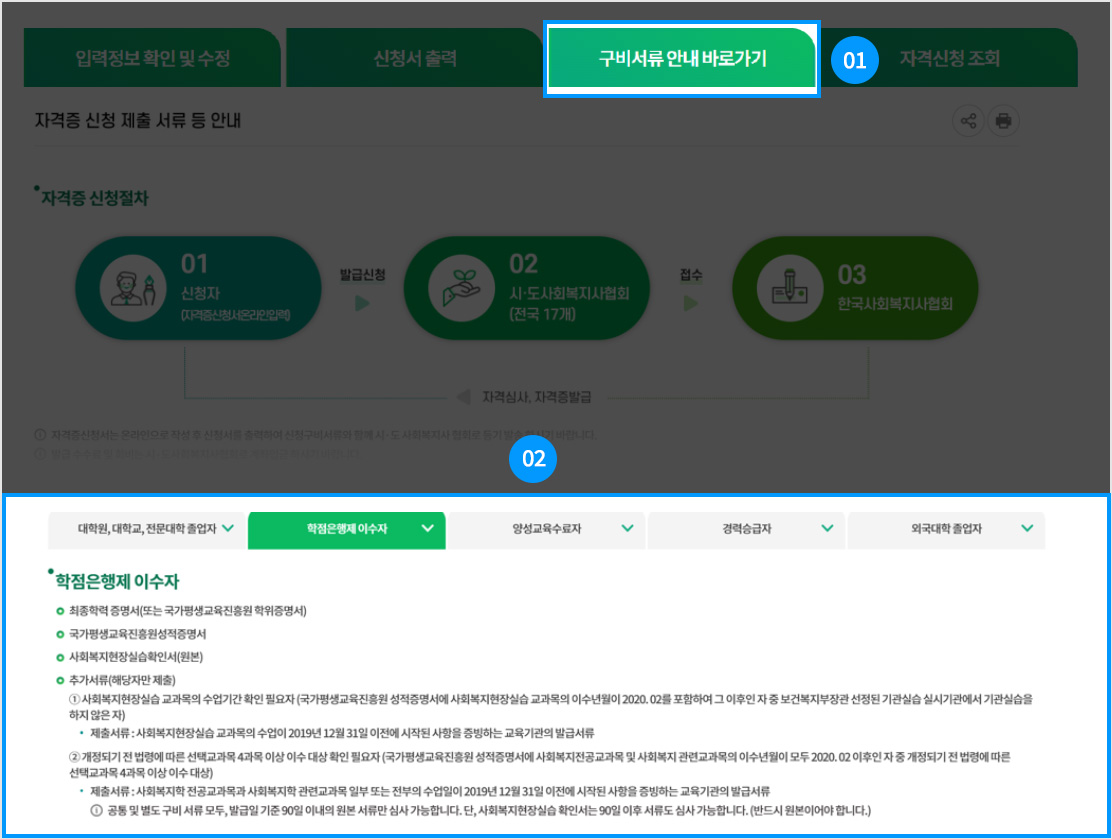Expand the 양성교육수료자 chevron

coord(627,529)
